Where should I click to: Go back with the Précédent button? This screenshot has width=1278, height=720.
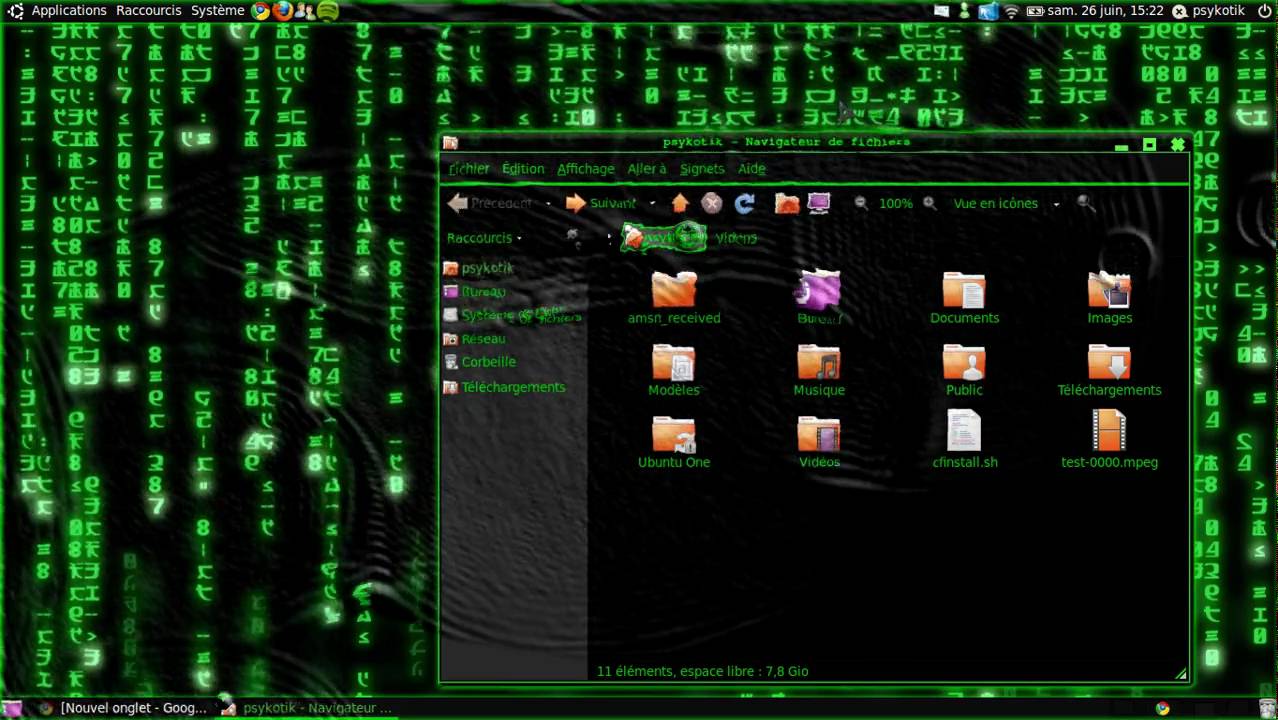[x=490, y=203]
